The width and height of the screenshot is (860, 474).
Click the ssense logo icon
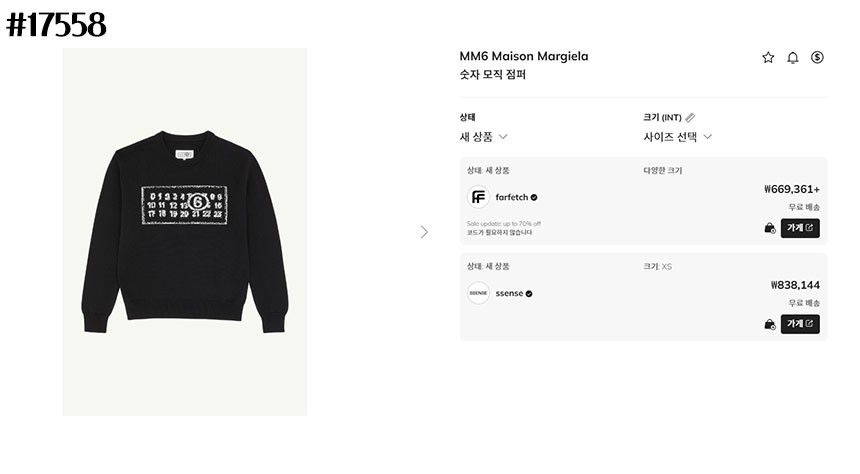click(x=478, y=293)
